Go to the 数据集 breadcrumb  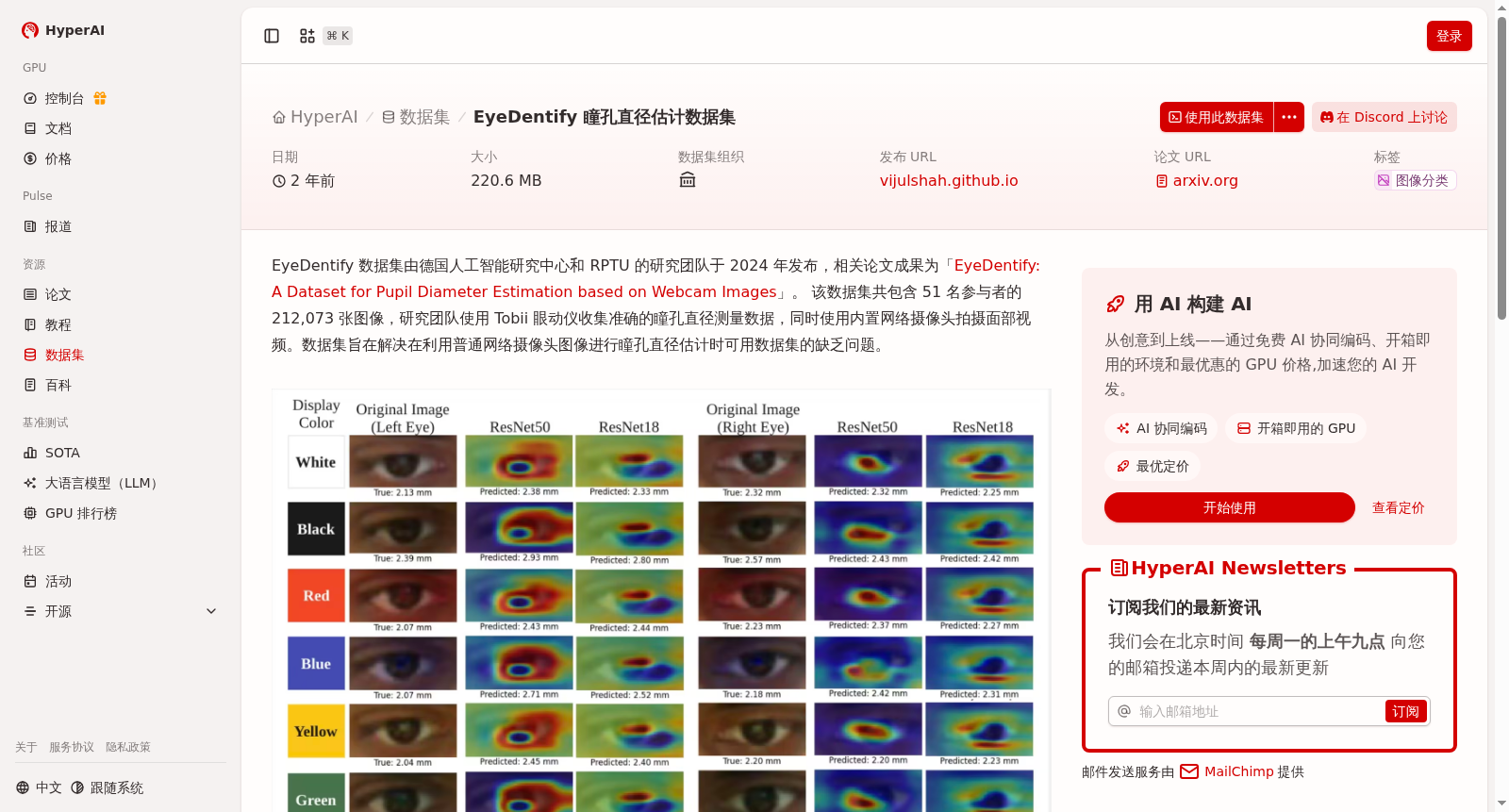416,117
